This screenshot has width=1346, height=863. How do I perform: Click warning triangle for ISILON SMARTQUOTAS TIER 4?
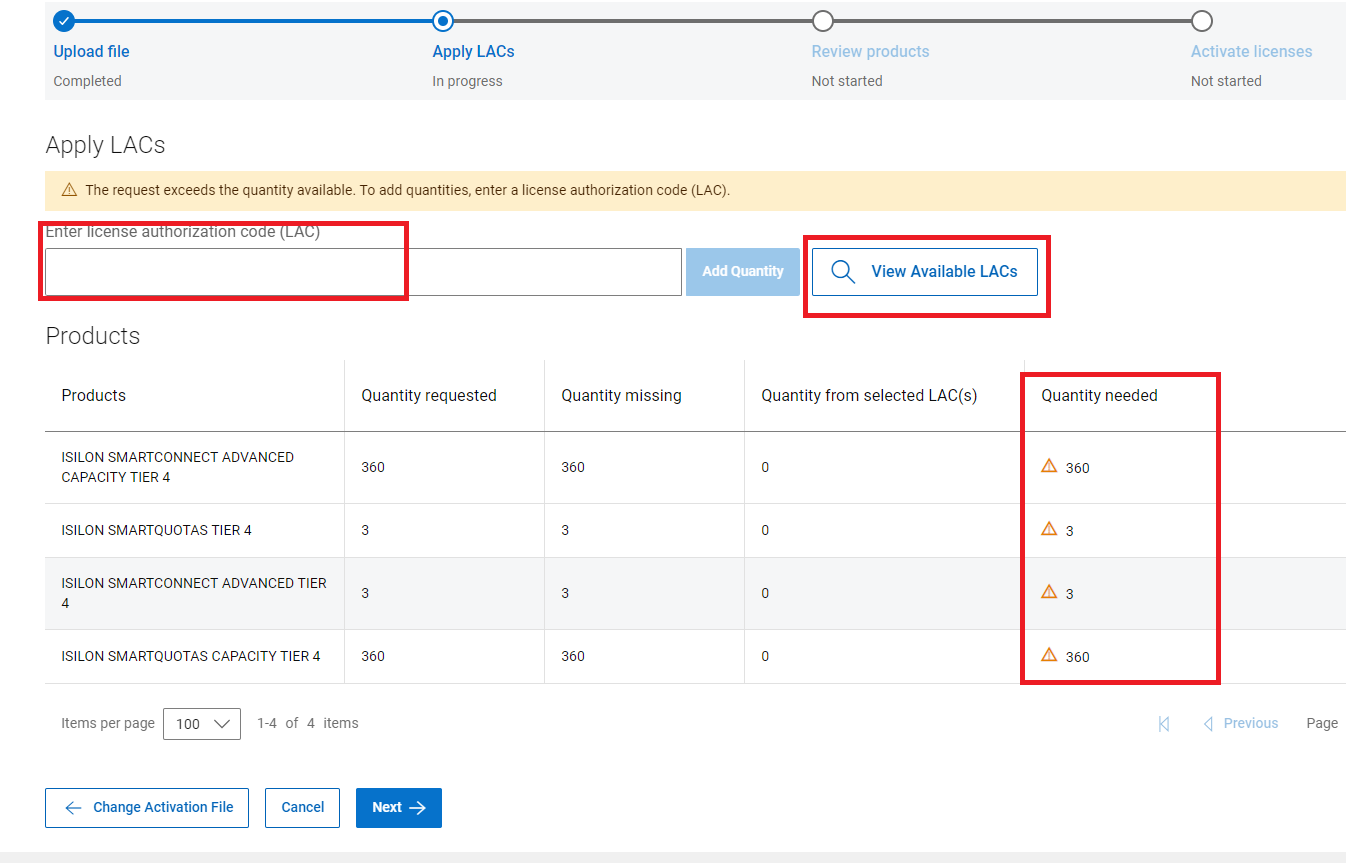point(1049,529)
